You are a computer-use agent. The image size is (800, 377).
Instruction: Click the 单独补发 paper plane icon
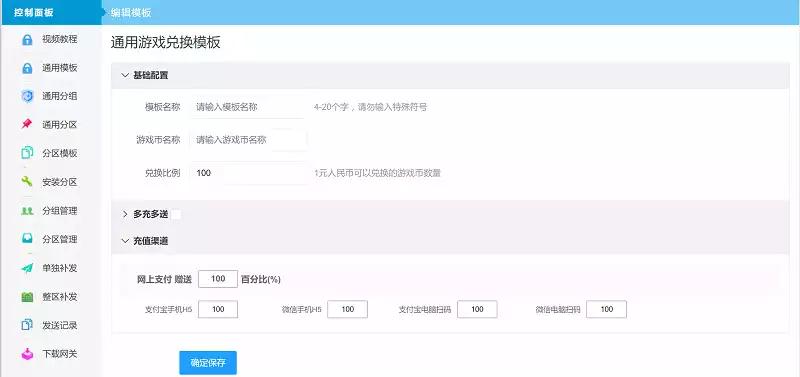27,268
